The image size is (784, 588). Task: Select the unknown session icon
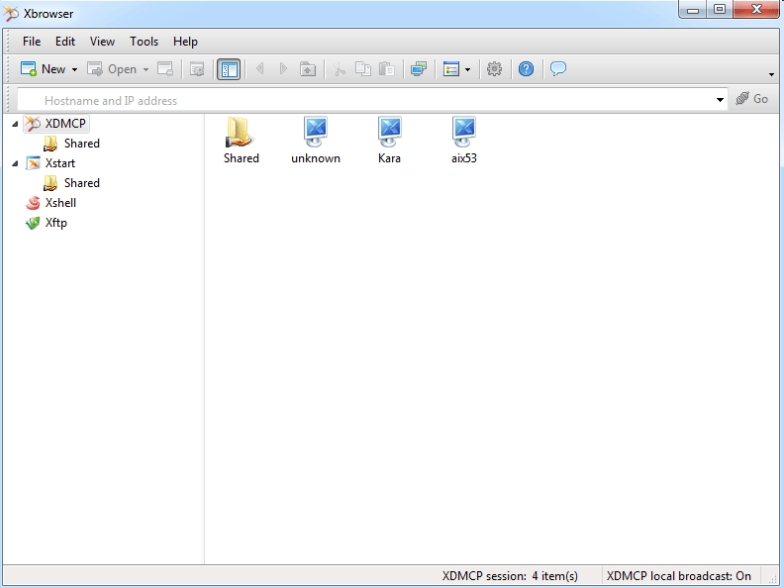point(316,140)
